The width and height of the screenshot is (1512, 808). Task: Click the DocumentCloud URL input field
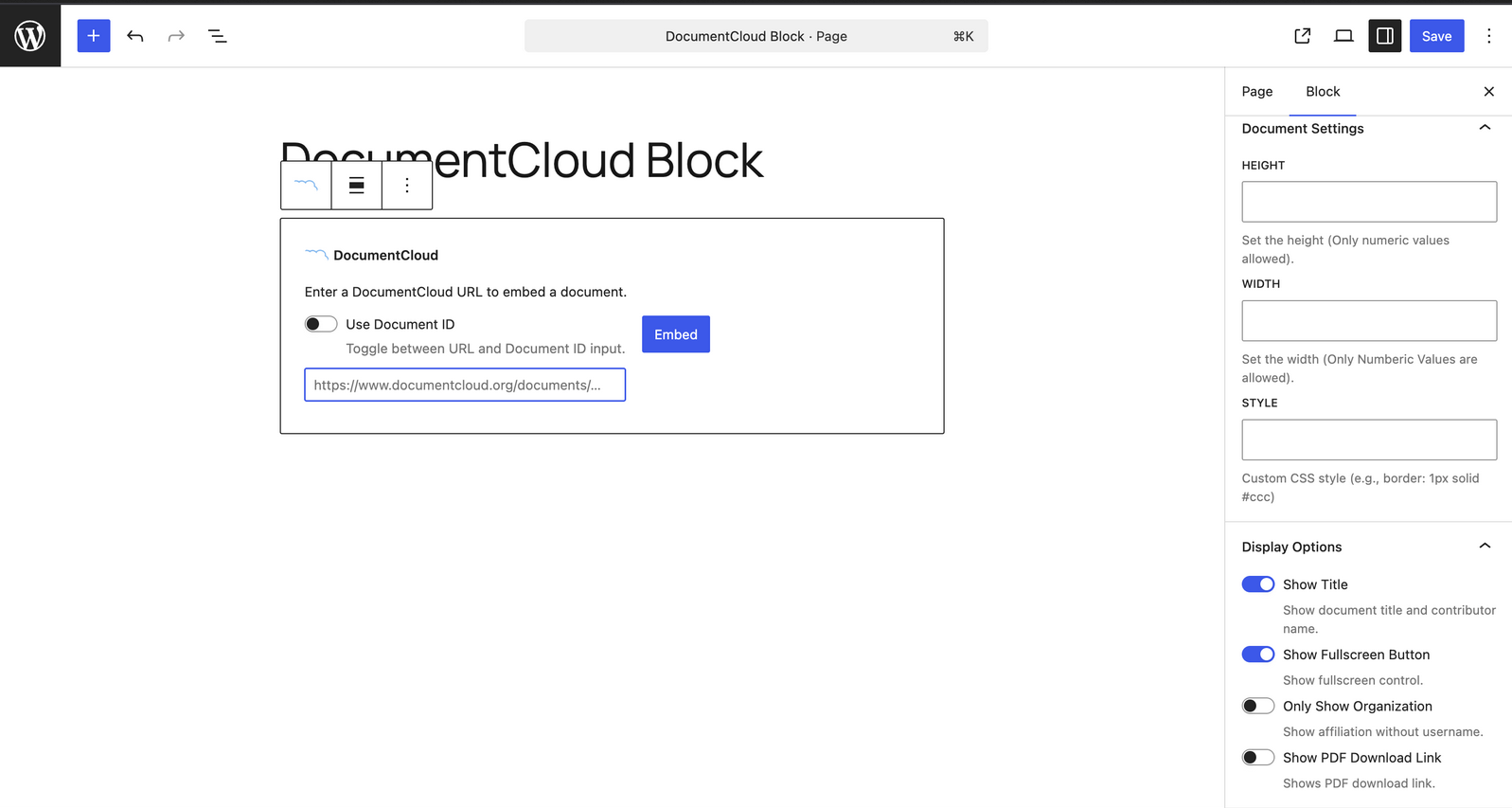coord(464,385)
